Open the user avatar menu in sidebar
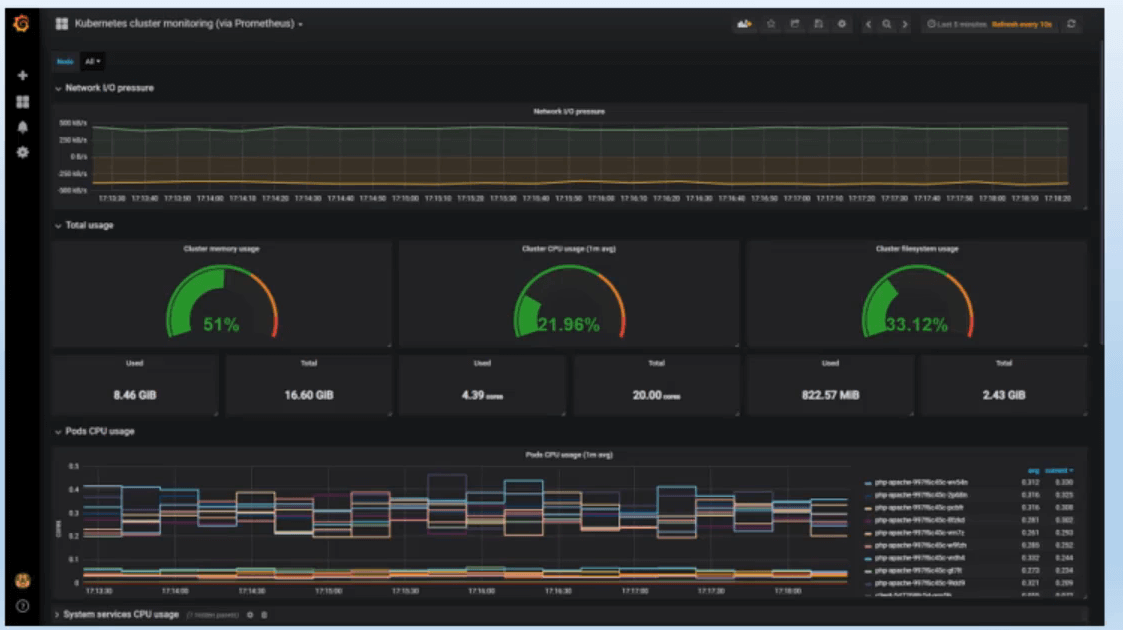 [x=22, y=580]
